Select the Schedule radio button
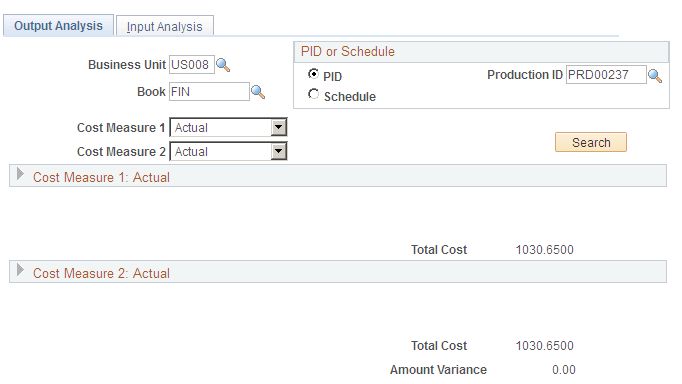 click(x=313, y=94)
